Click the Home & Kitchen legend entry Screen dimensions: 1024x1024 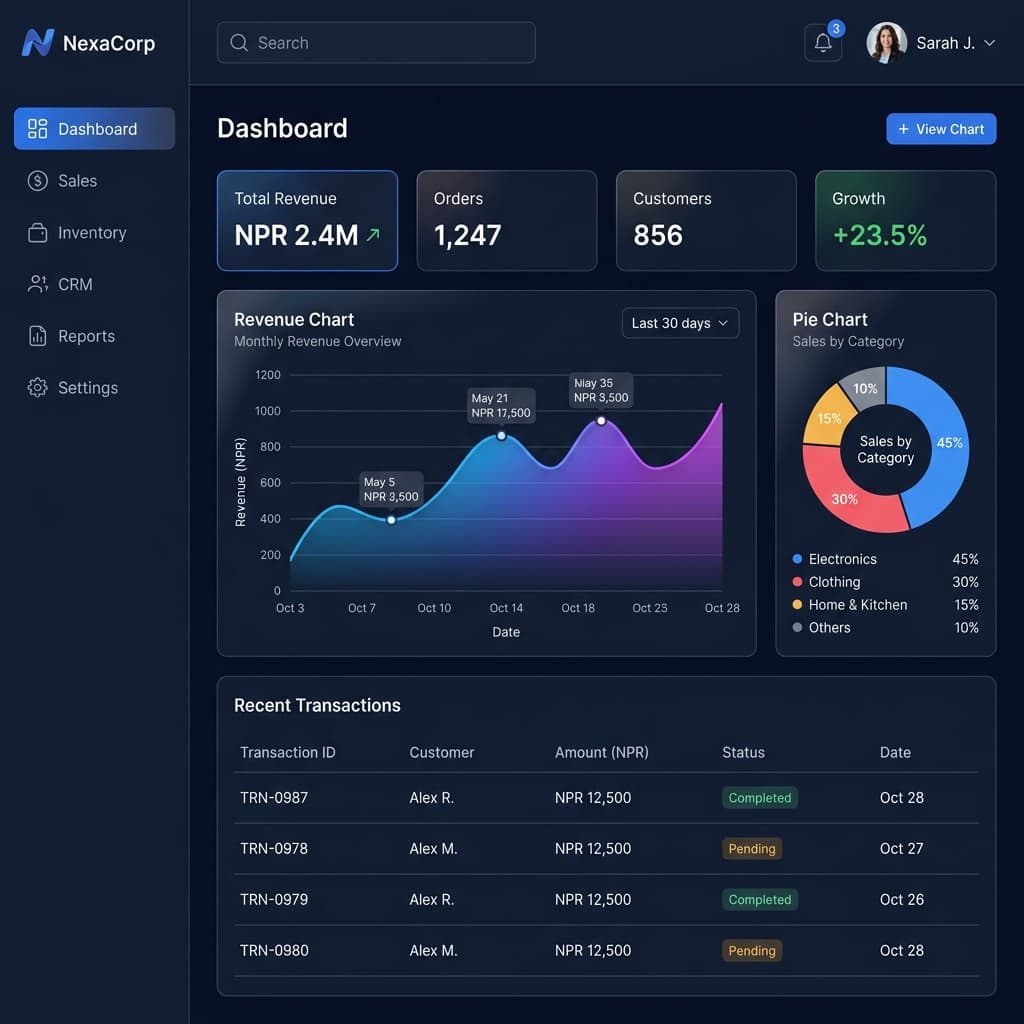pyautogui.click(x=885, y=605)
